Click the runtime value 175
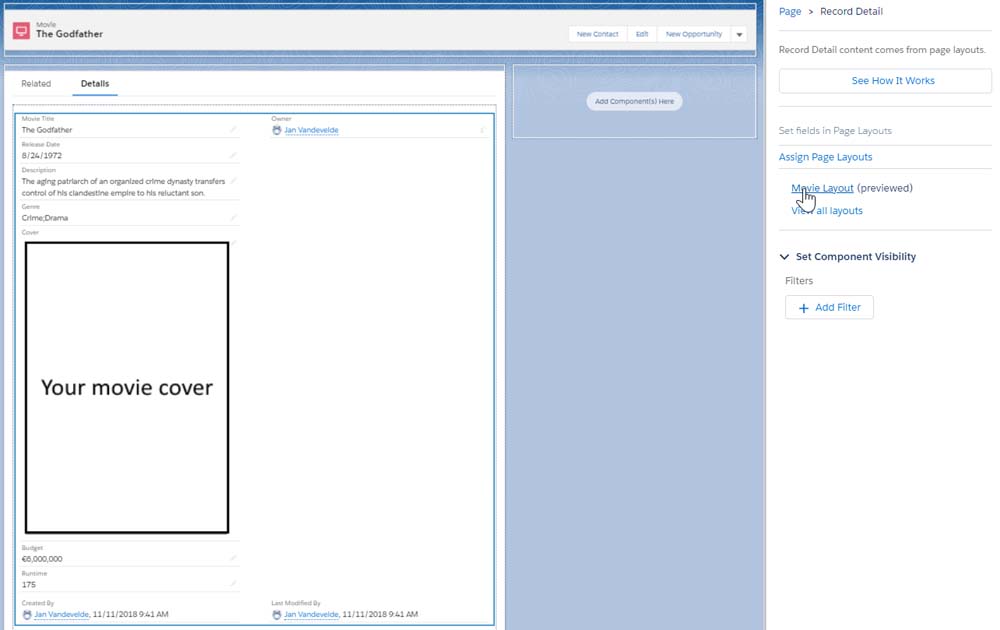The image size is (1000, 630). [x=29, y=585]
